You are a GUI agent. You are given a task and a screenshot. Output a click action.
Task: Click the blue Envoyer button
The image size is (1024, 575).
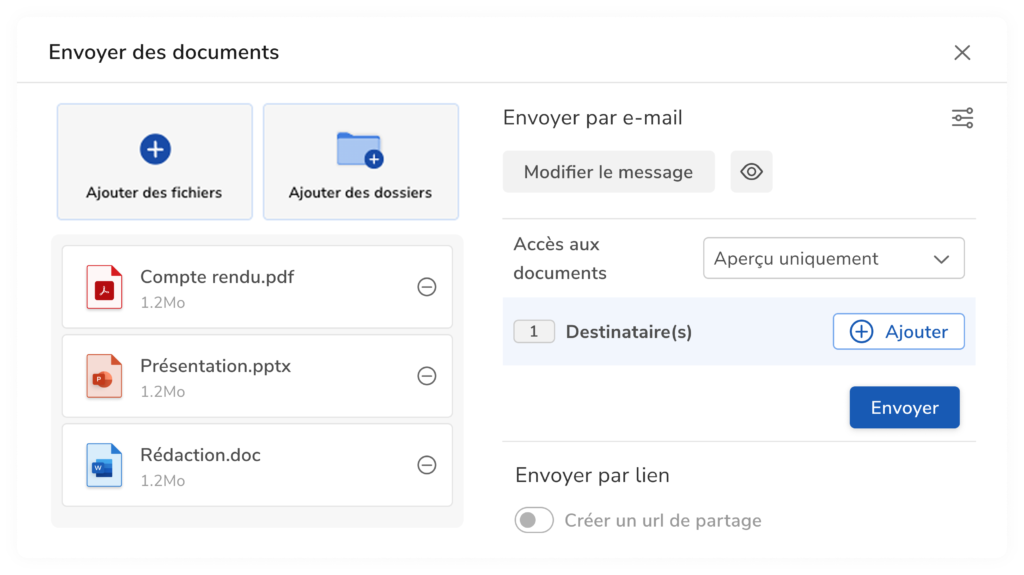[904, 407]
